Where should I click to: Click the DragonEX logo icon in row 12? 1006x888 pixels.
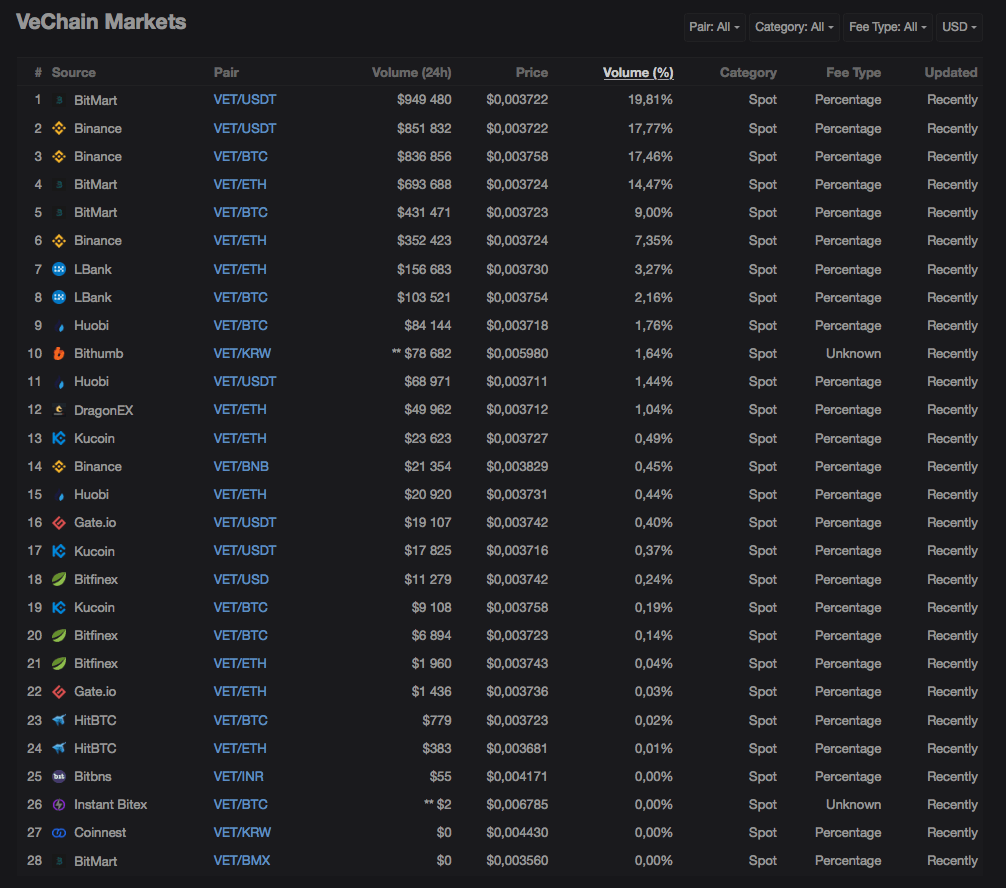[59, 410]
